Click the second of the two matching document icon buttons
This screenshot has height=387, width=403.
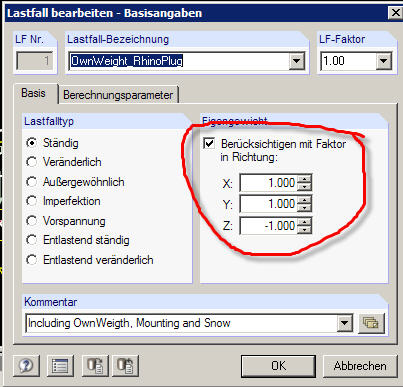click(x=125, y=366)
